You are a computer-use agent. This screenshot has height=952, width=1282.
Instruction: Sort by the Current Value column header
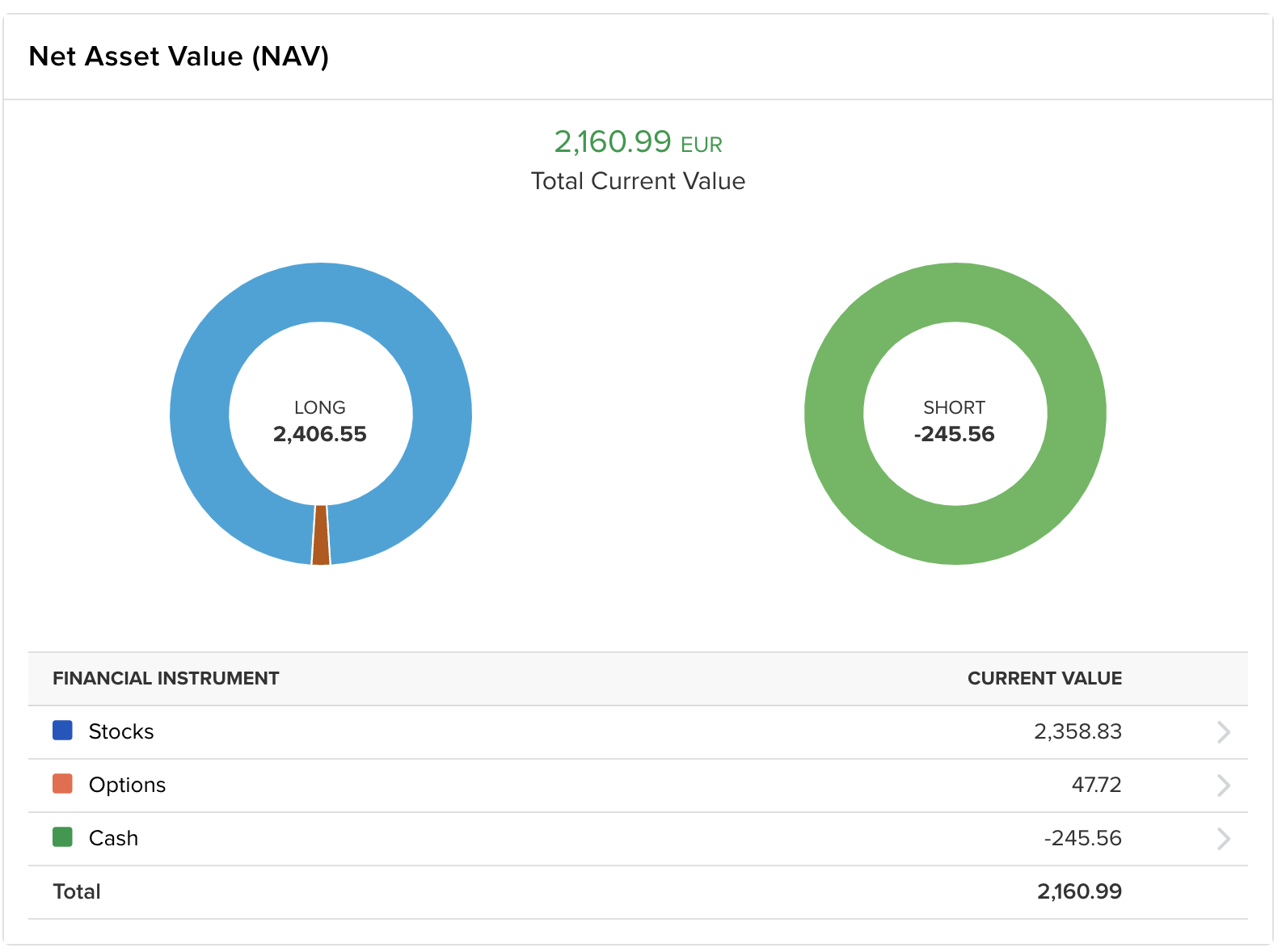click(1044, 679)
